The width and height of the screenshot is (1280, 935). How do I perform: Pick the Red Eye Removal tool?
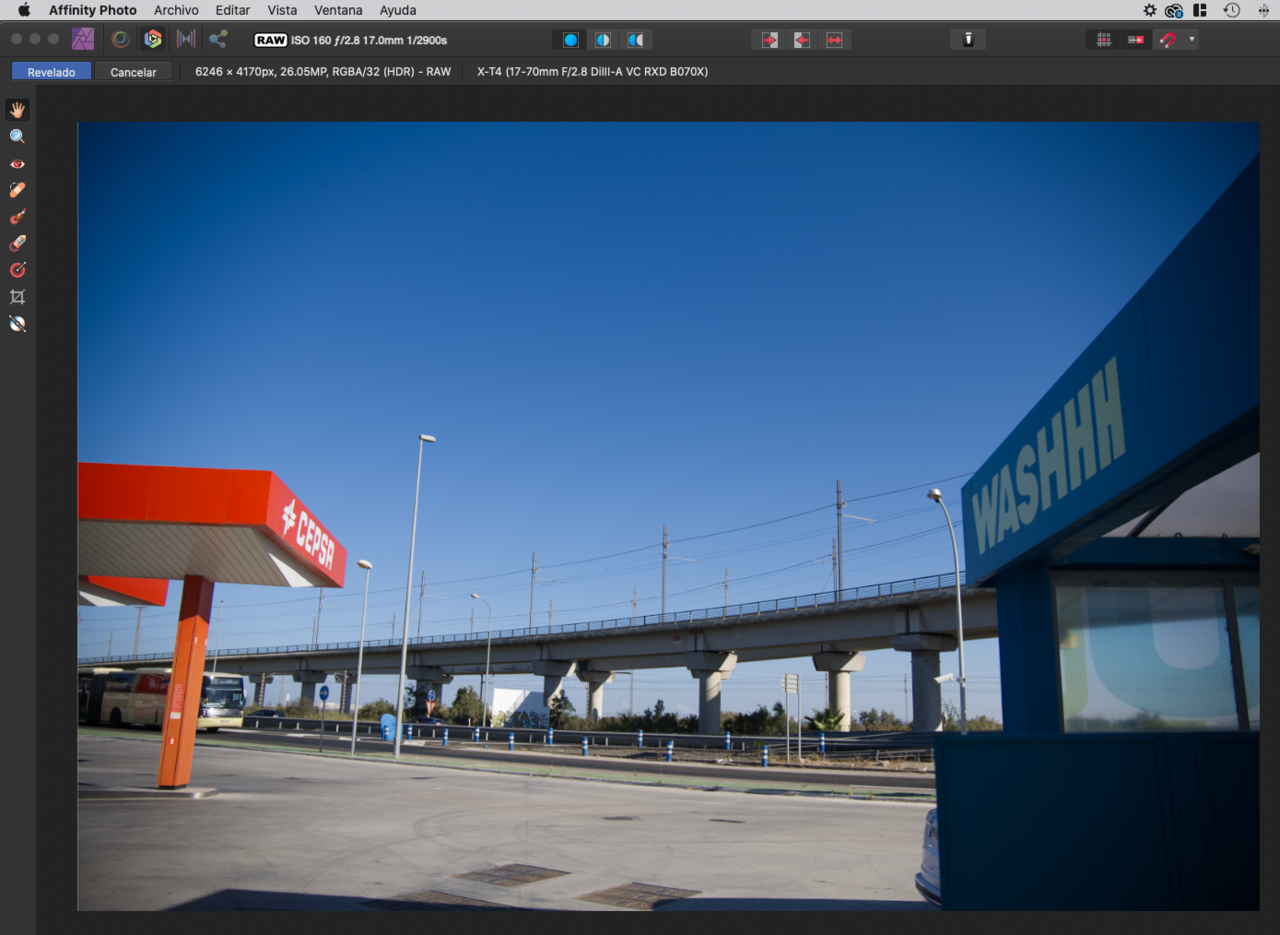(x=17, y=164)
